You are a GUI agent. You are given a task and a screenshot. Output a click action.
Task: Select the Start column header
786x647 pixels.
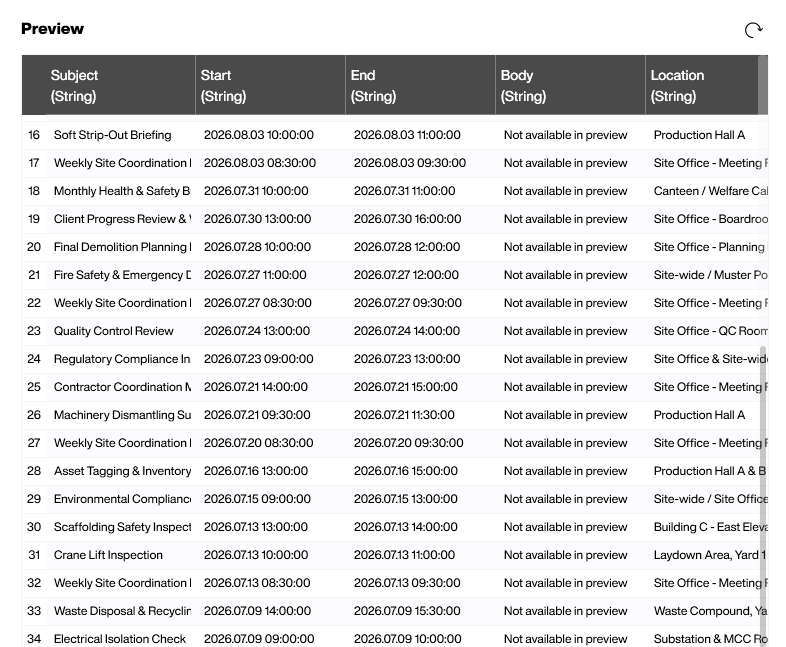(271, 85)
